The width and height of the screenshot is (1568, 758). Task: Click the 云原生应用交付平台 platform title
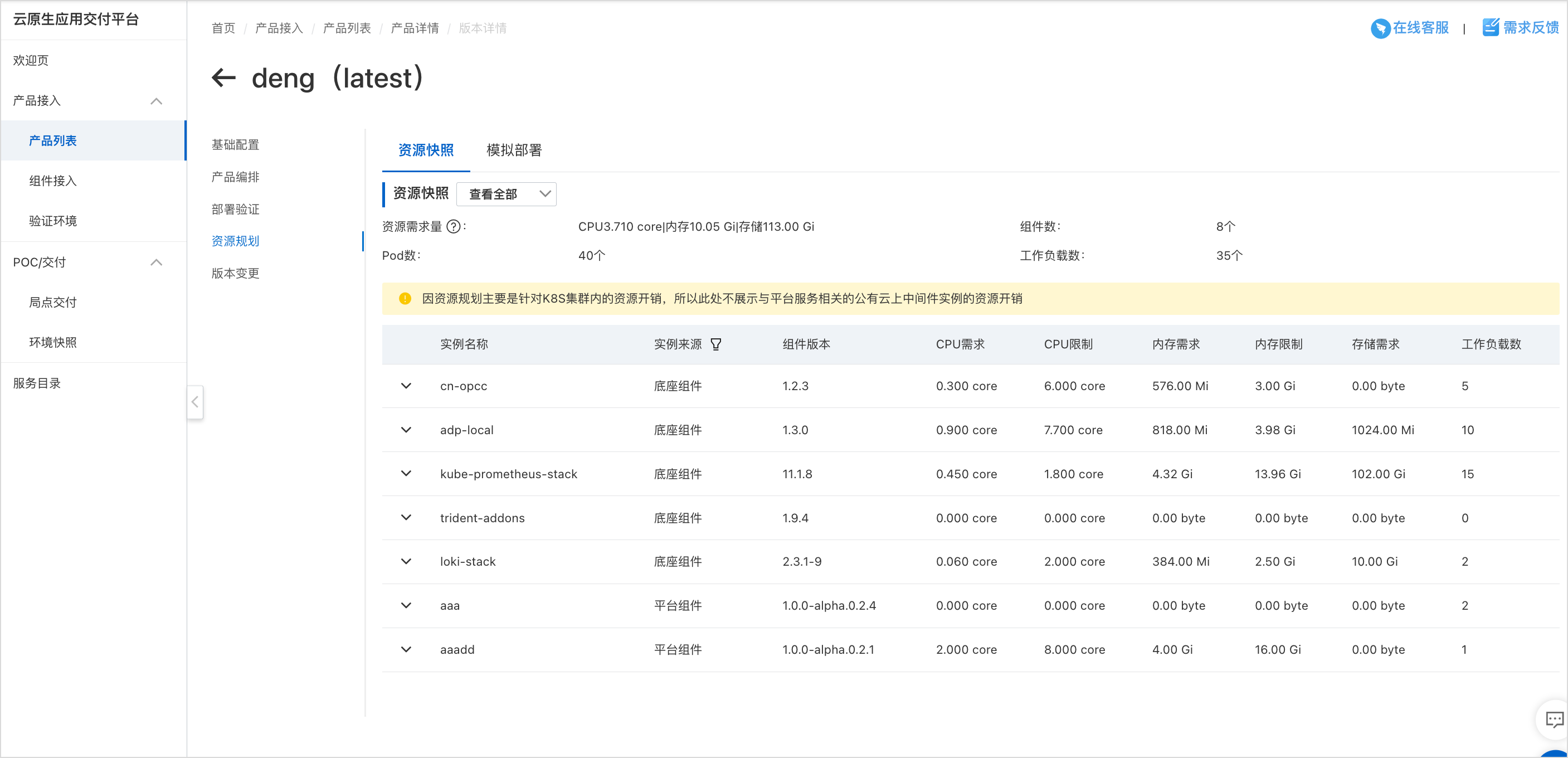(x=76, y=20)
